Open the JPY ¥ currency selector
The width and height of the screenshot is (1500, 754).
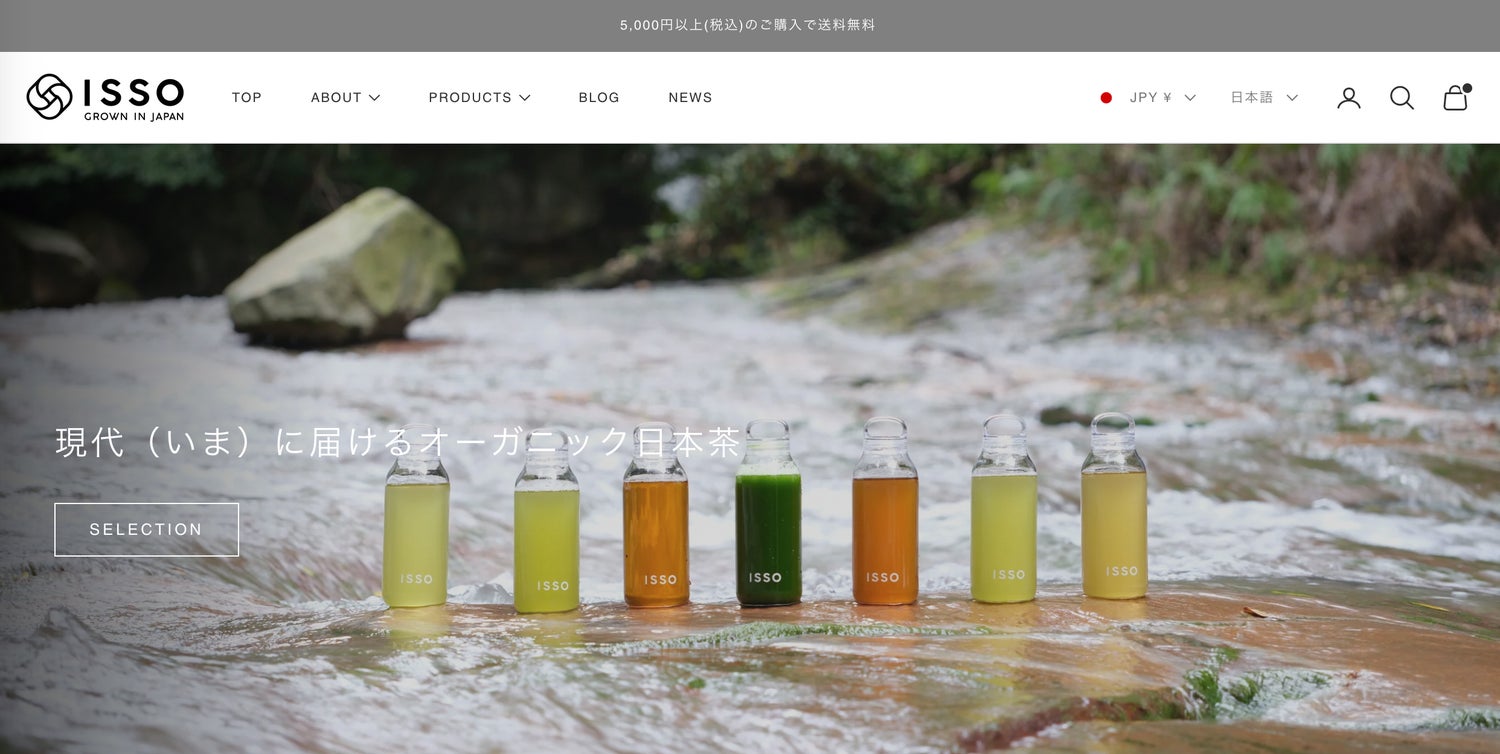point(1162,98)
